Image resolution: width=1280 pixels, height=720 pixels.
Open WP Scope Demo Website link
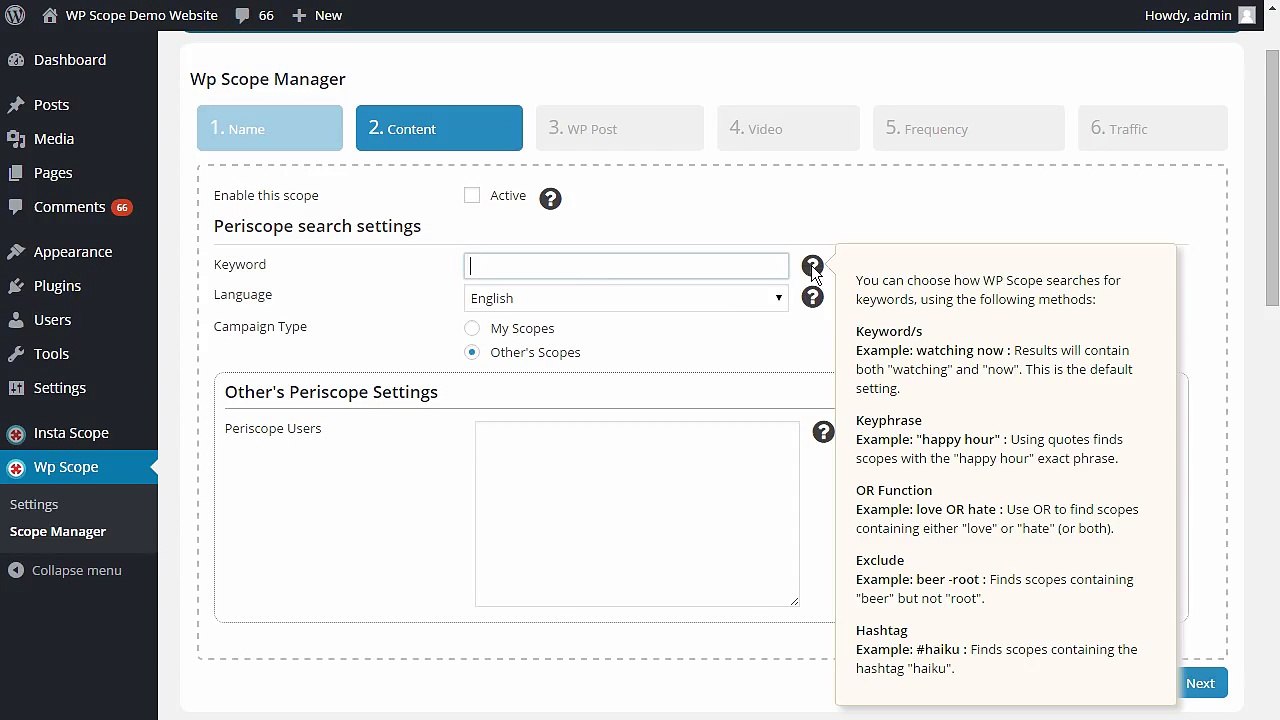[x=141, y=15]
